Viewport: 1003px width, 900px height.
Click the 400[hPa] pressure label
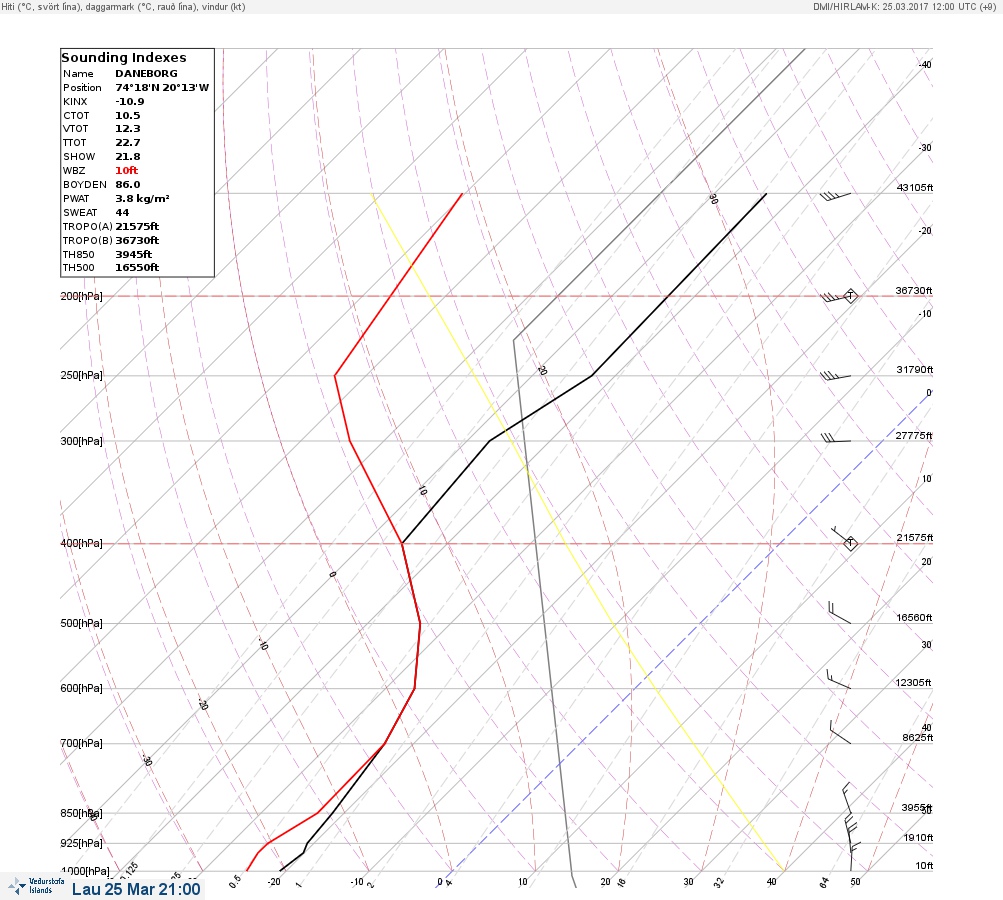tap(81, 543)
